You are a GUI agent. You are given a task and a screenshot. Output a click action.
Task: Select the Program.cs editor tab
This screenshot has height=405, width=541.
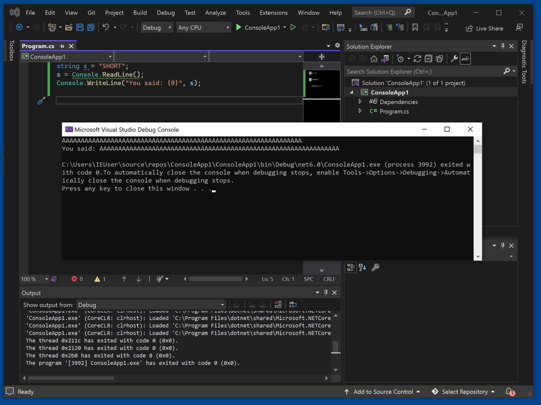click(x=38, y=46)
